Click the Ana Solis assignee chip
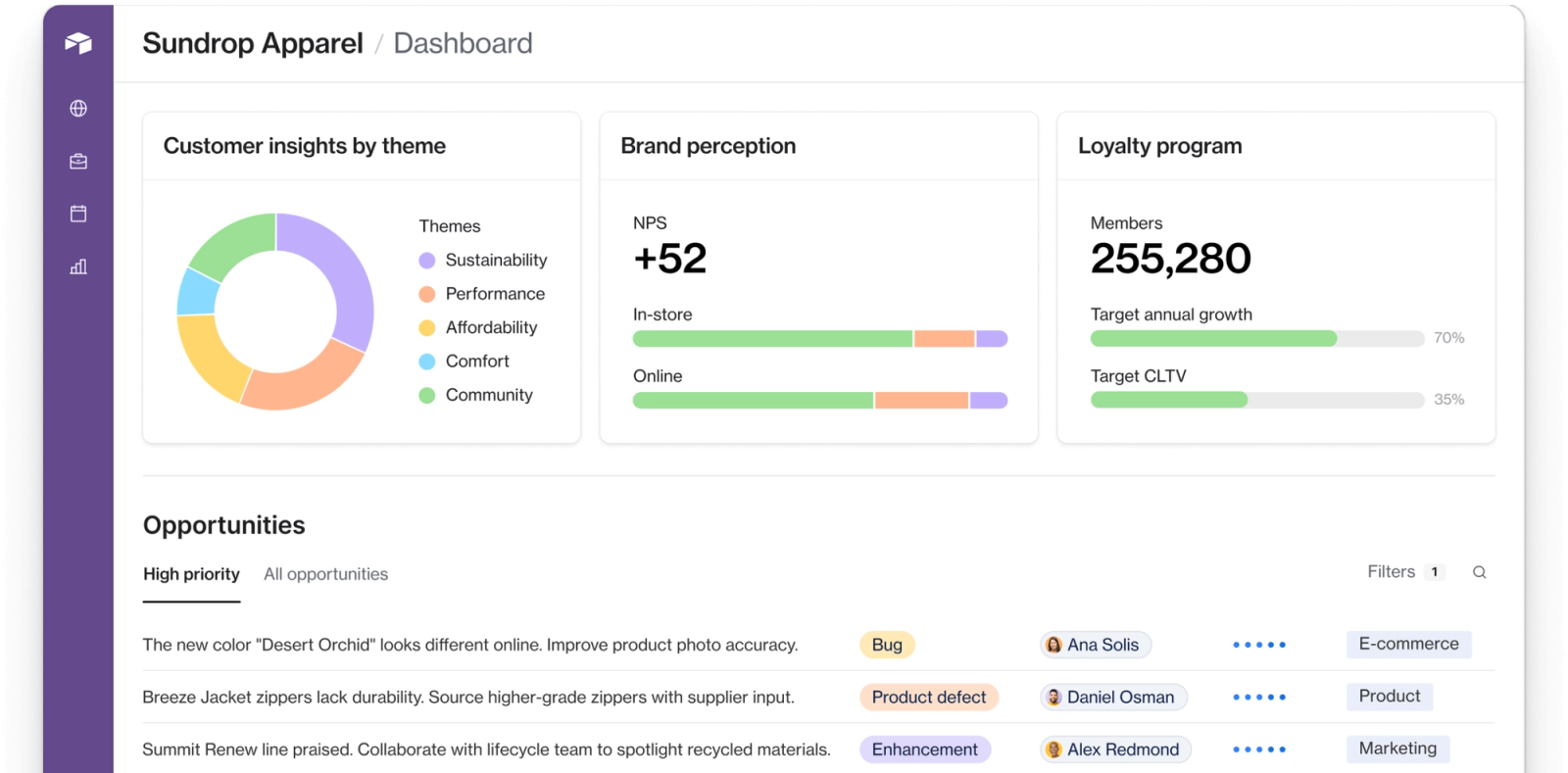1568x773 pixels. [1096, 645]
